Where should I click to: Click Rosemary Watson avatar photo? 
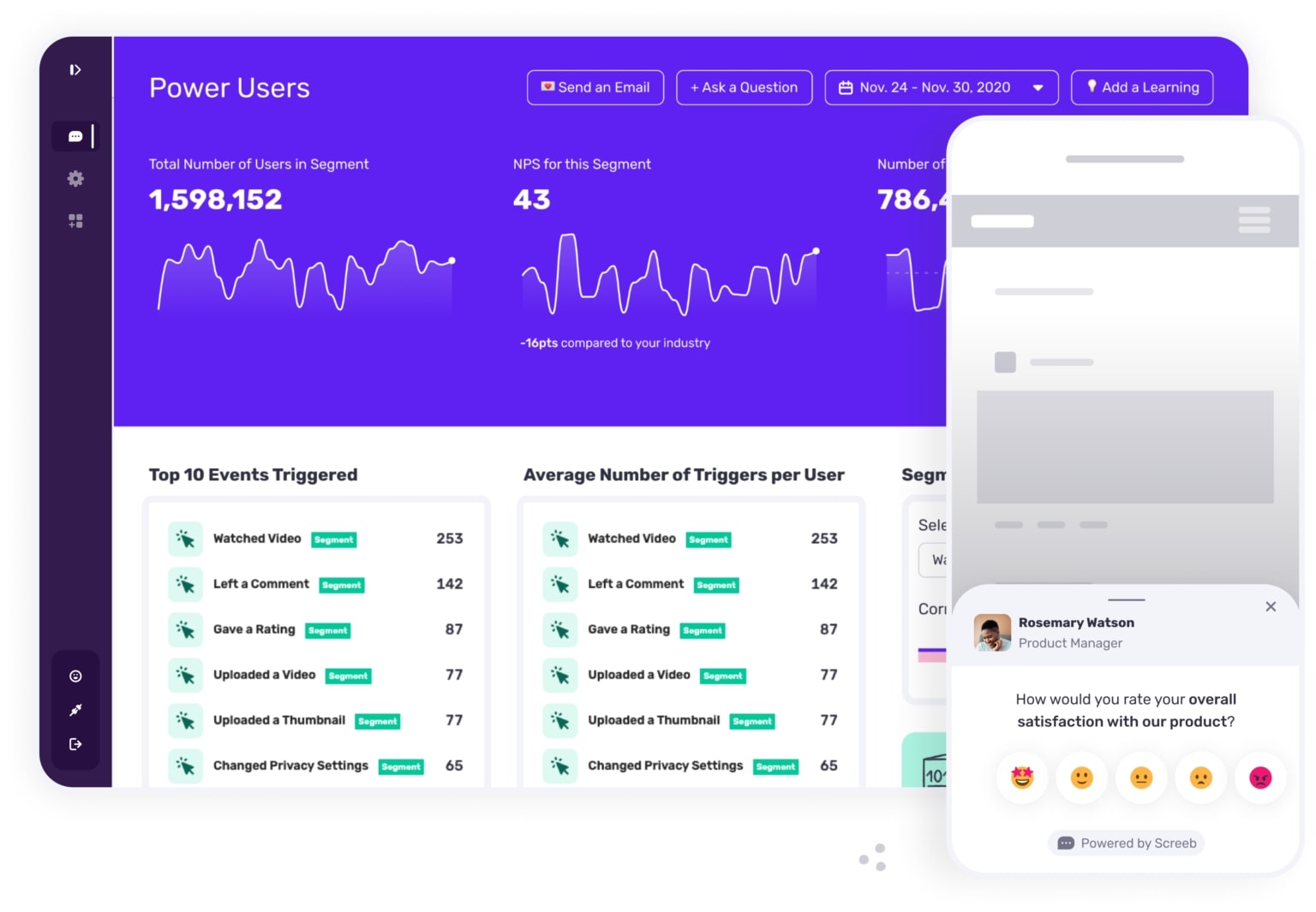click(992, 632)
